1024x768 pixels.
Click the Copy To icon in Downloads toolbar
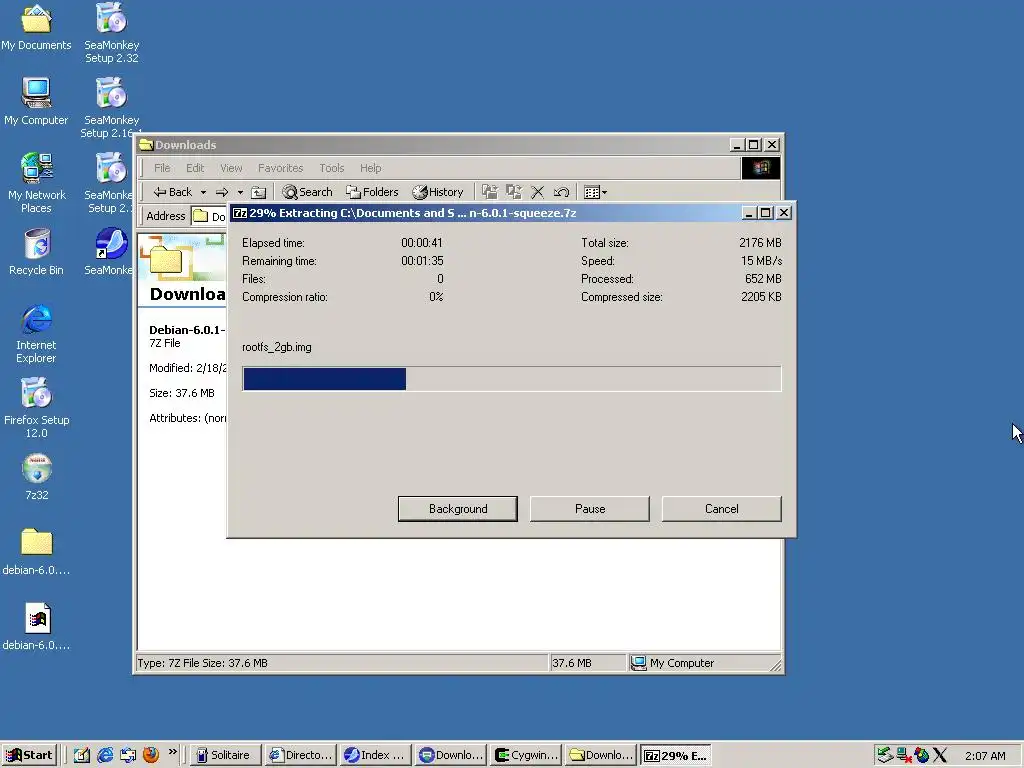click(x=514, y=192)
